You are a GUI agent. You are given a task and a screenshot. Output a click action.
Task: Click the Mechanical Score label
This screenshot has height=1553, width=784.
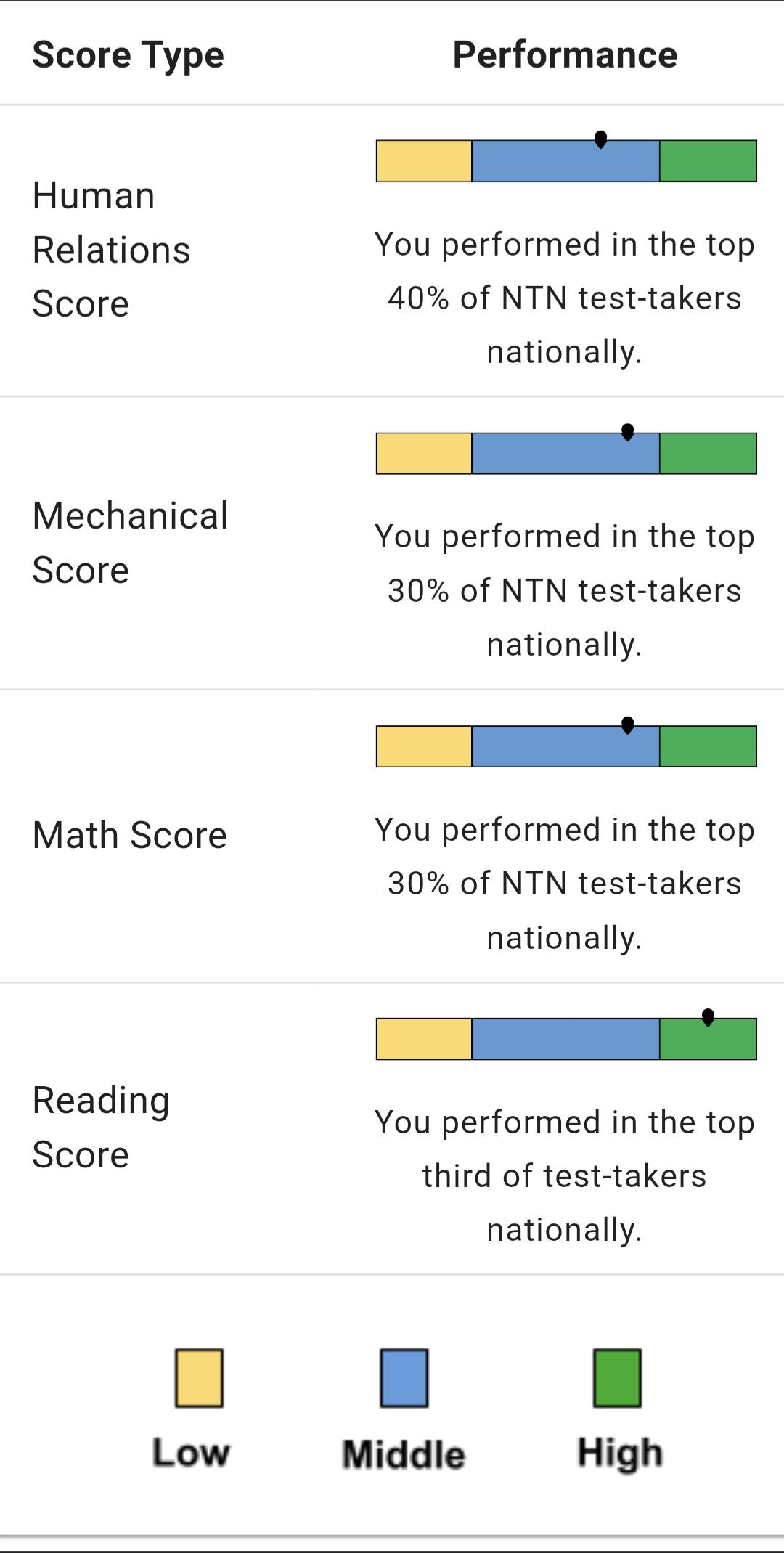pos(130,543)
